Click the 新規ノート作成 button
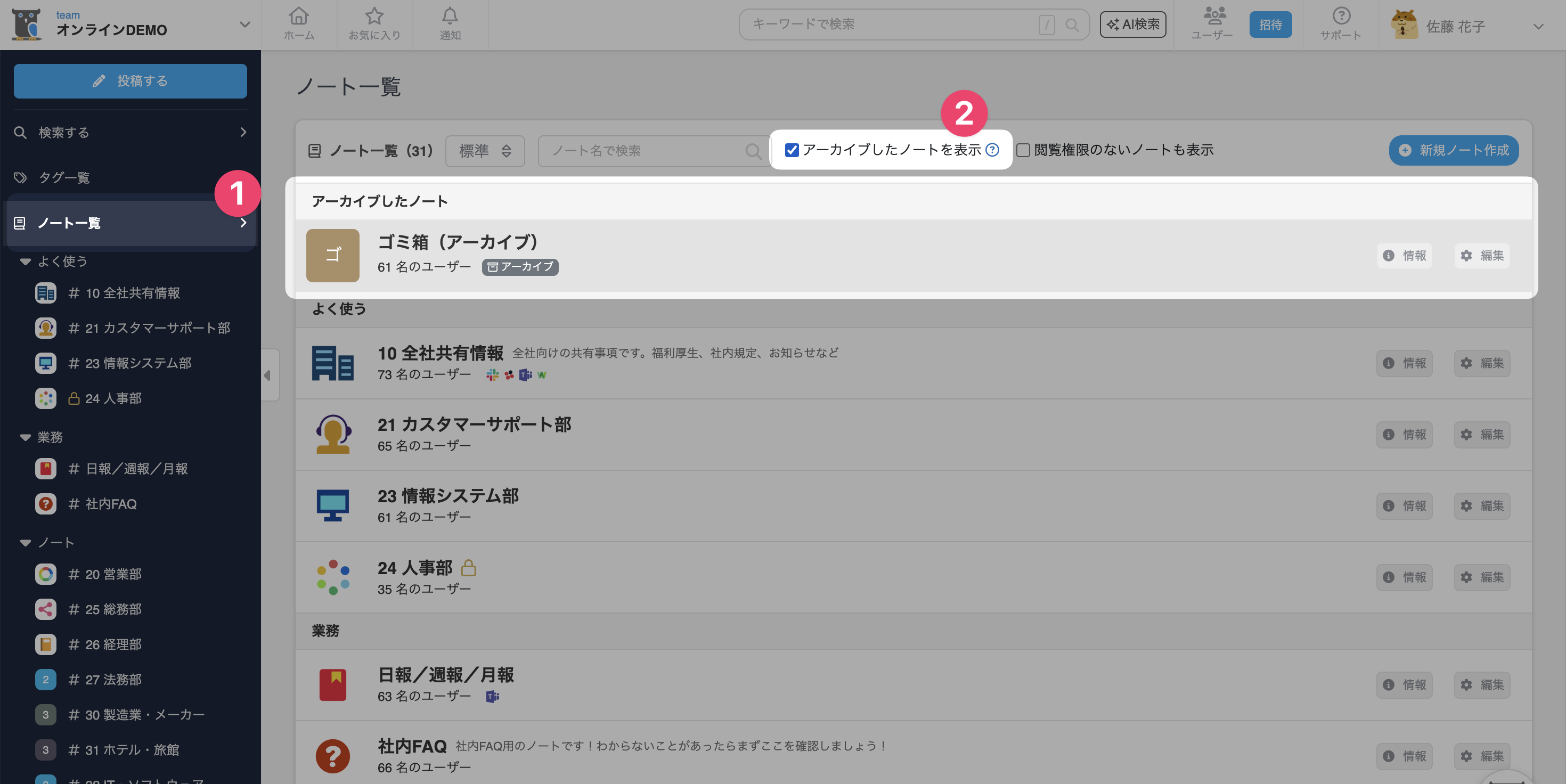1566x784 pixels. point(1454,150)
